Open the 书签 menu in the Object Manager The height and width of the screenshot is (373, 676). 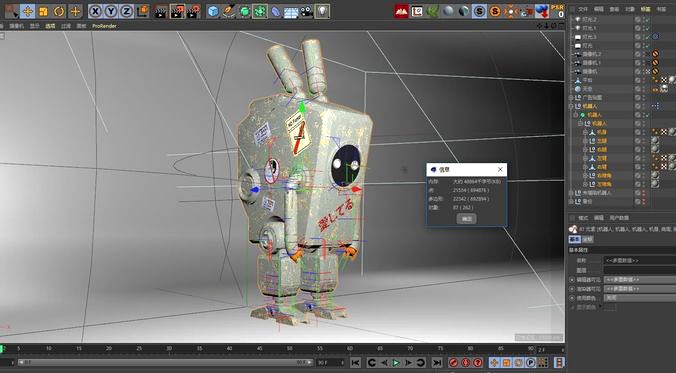pos(661,9)
